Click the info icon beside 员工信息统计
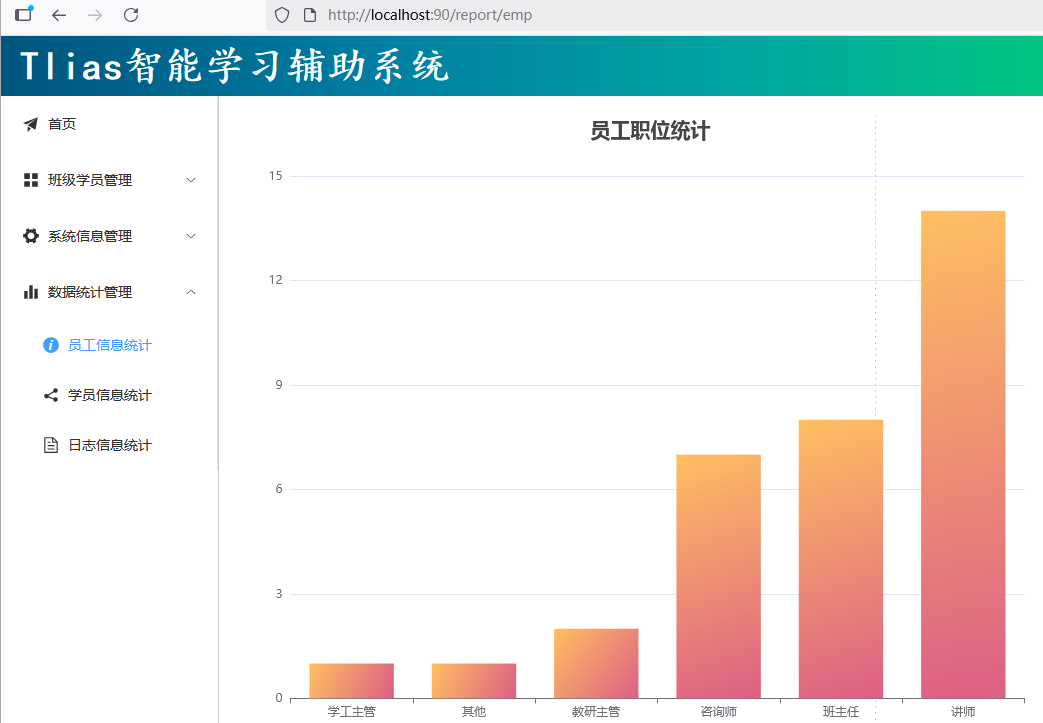Screen dimensions: 1043x723 51,345
